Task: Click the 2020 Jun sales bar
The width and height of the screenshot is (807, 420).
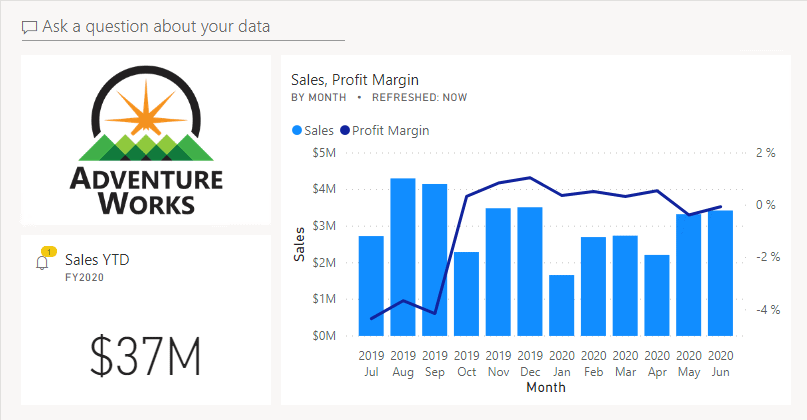Action: point(720,273)
